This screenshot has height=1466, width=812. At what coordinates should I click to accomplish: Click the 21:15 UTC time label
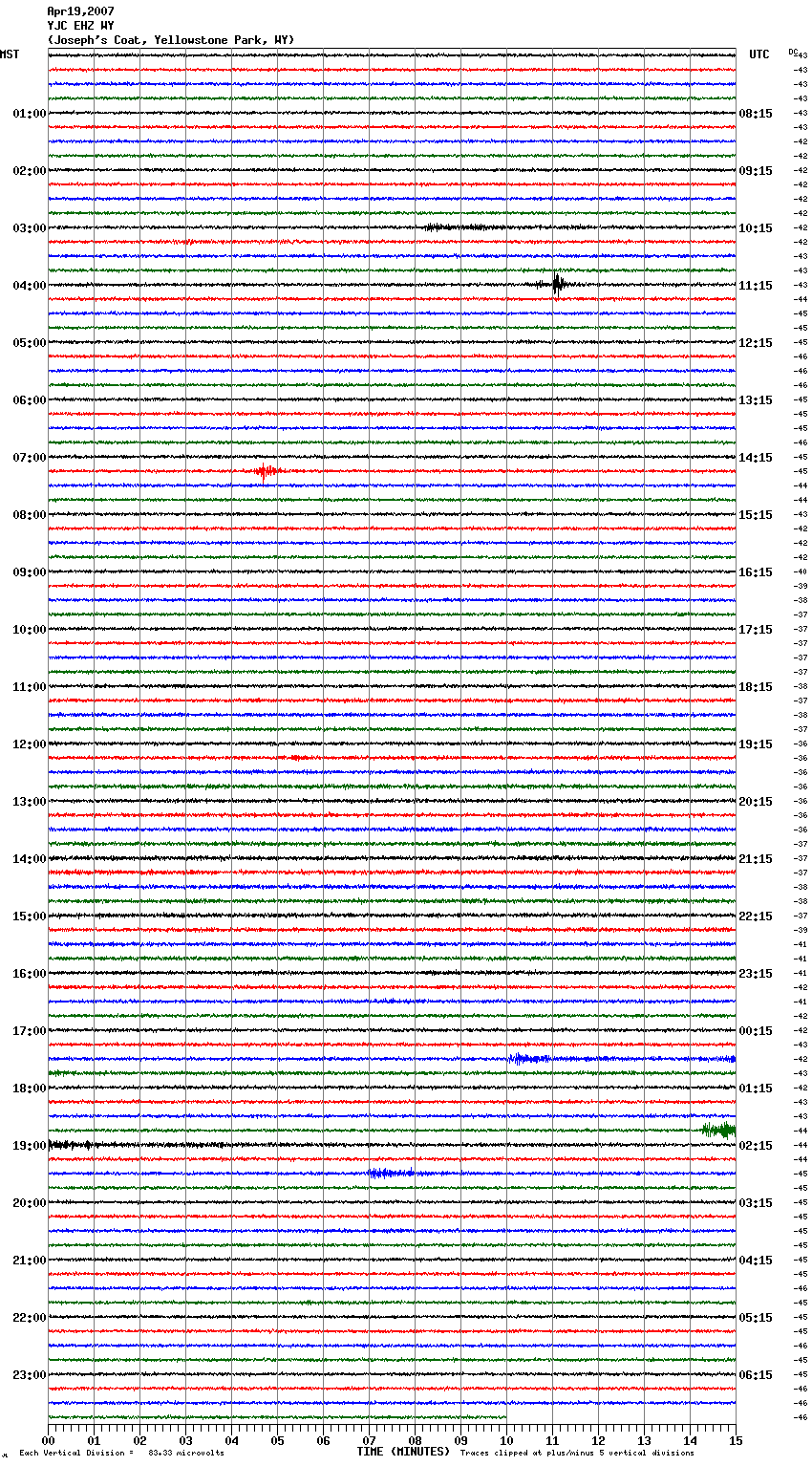tap(756, 859)
